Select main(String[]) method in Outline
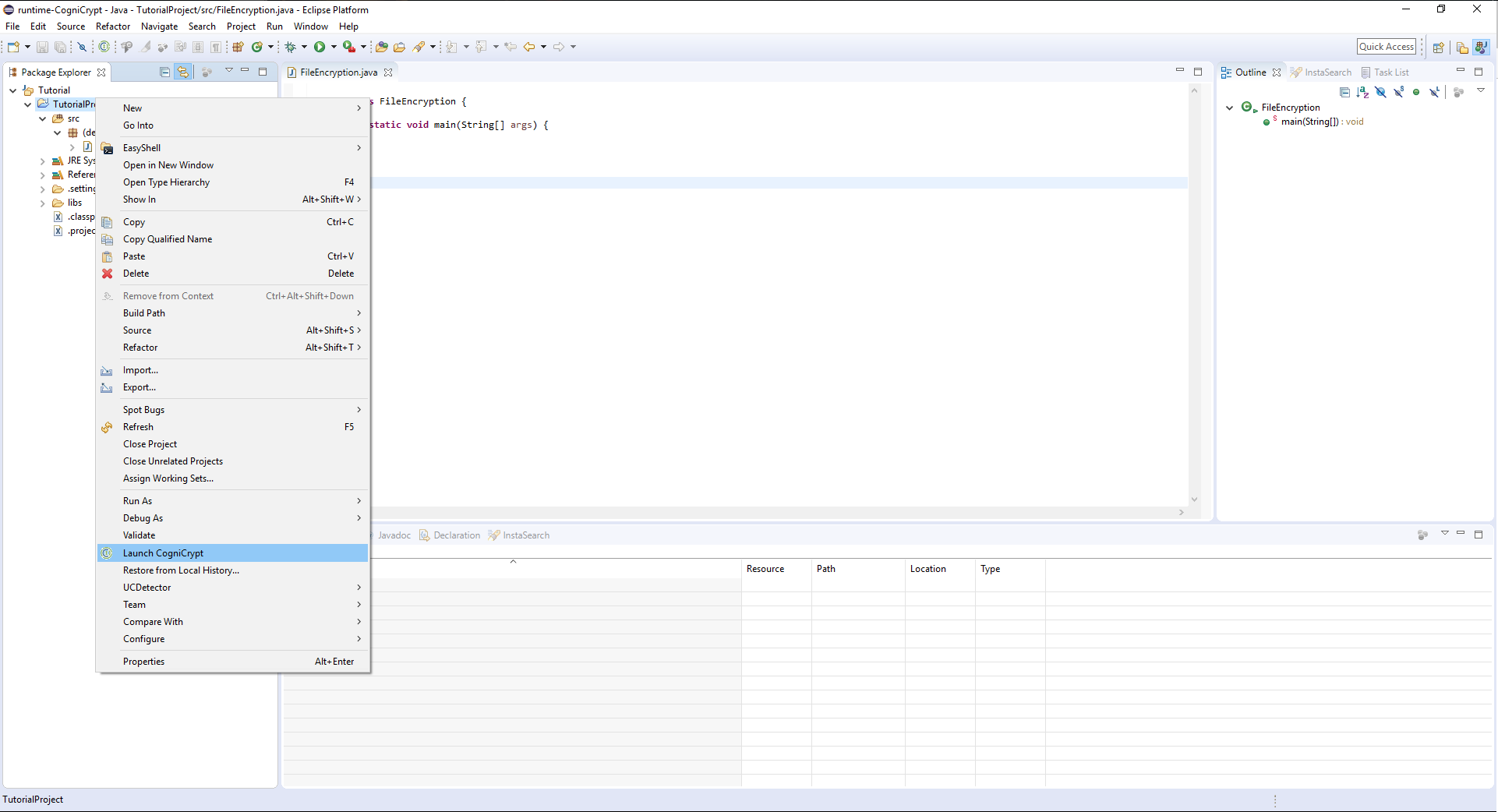1498x812 pixels. coord(1322,122)
